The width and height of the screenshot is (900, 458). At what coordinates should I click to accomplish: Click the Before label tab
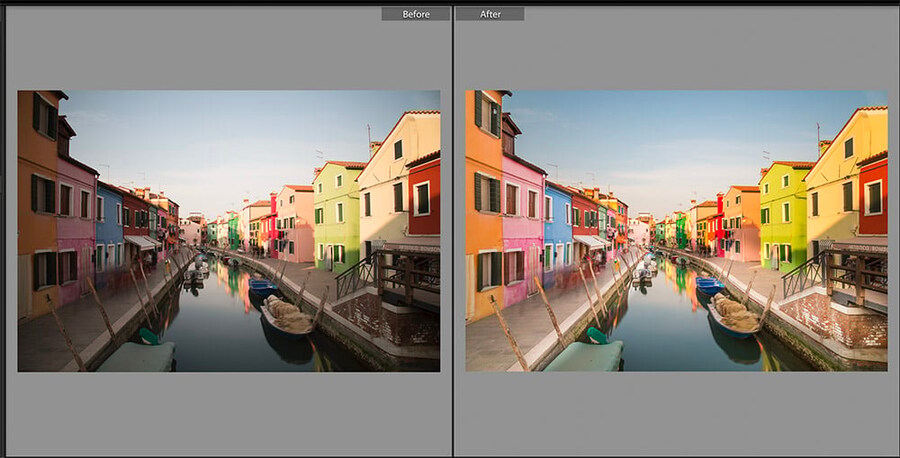coord(415,14)
